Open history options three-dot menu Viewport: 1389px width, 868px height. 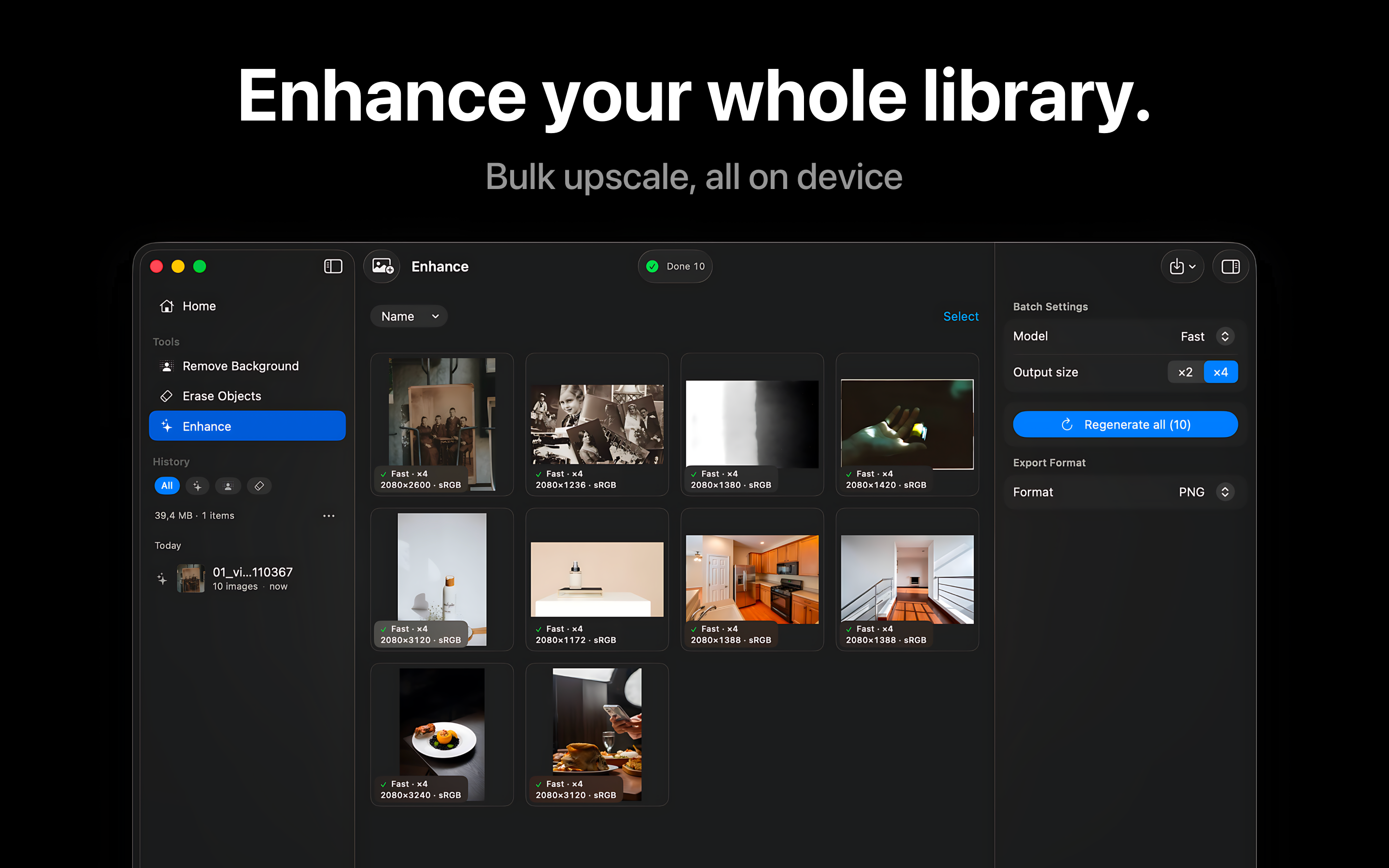click(x=328, y=515)
